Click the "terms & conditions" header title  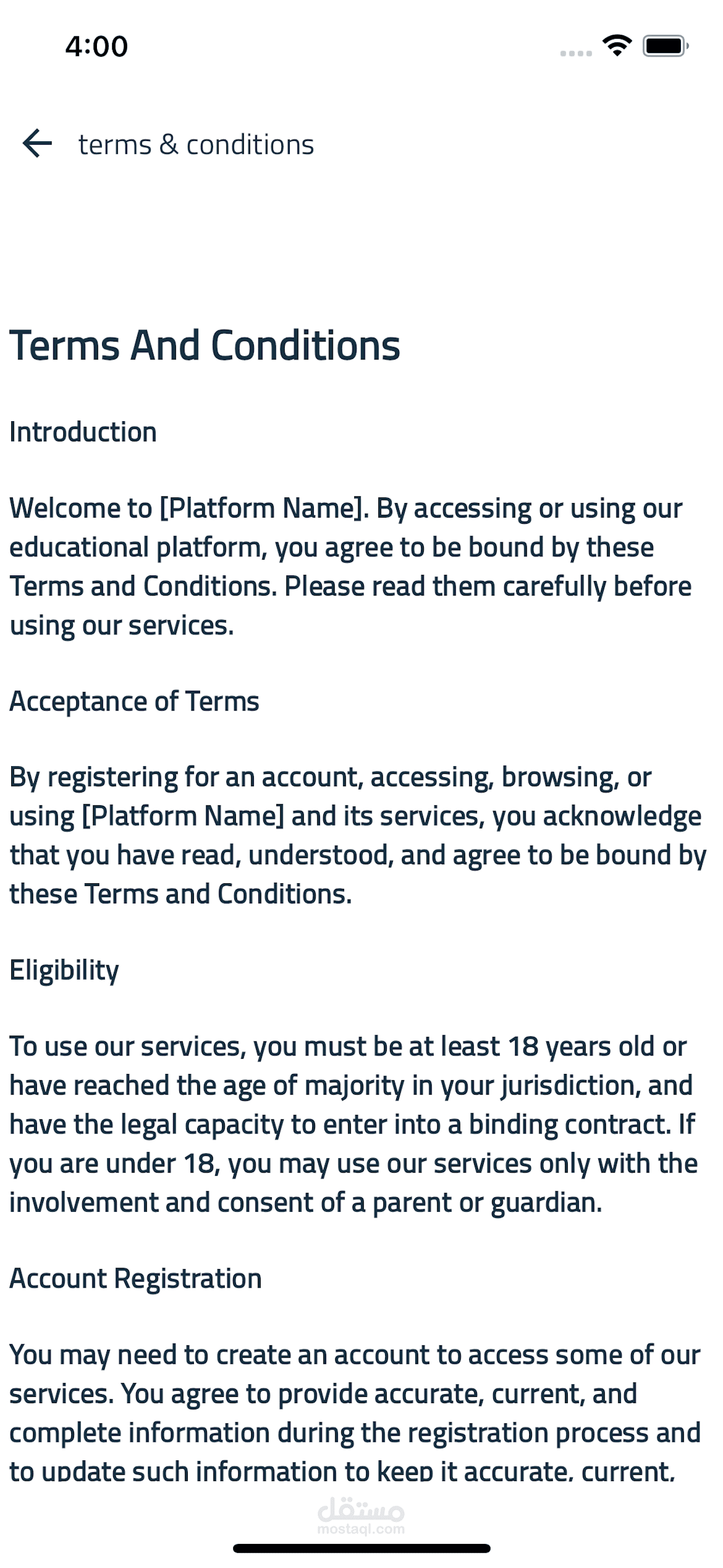point(196,145)
